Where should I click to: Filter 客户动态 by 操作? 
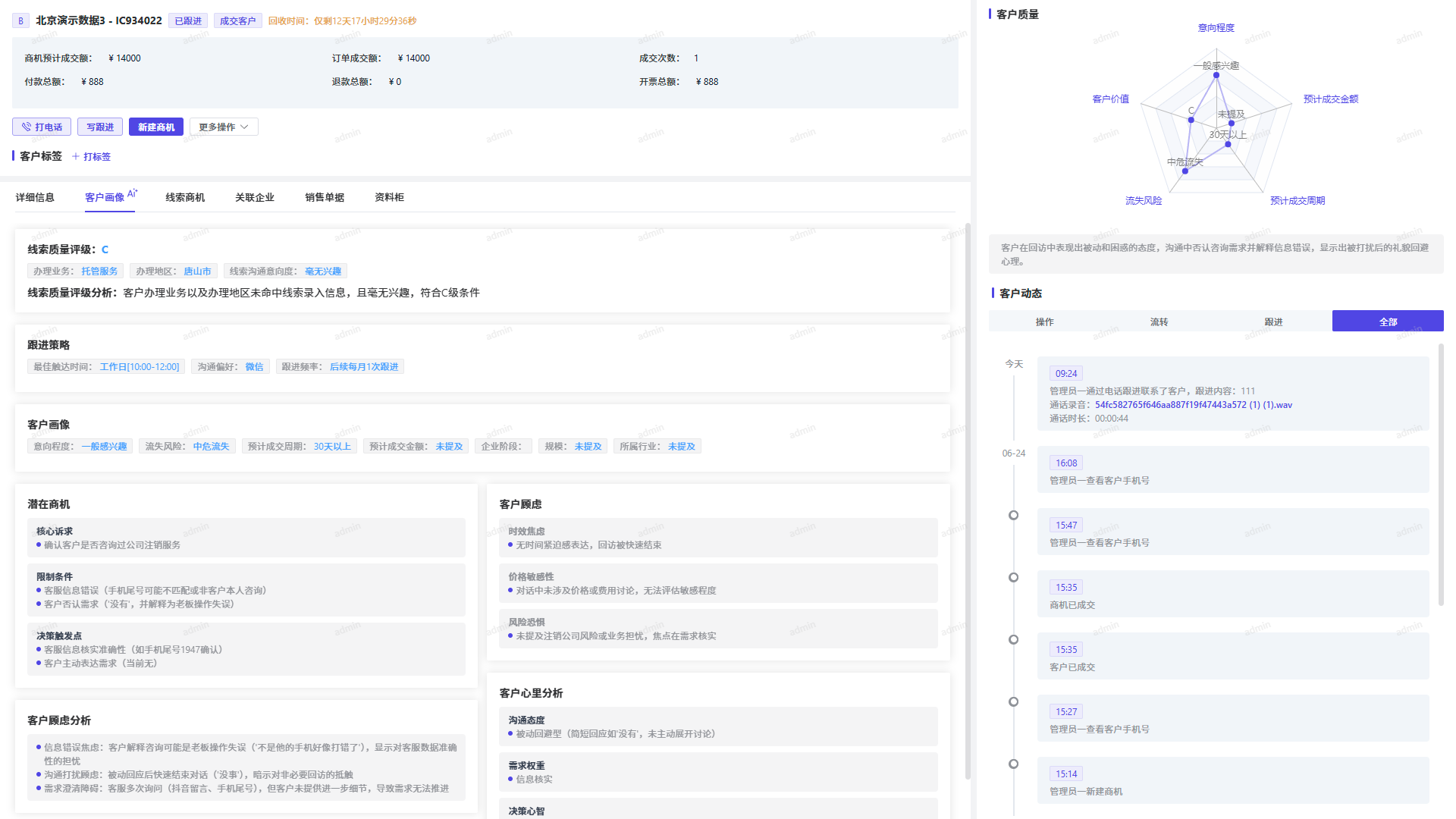1045,321
